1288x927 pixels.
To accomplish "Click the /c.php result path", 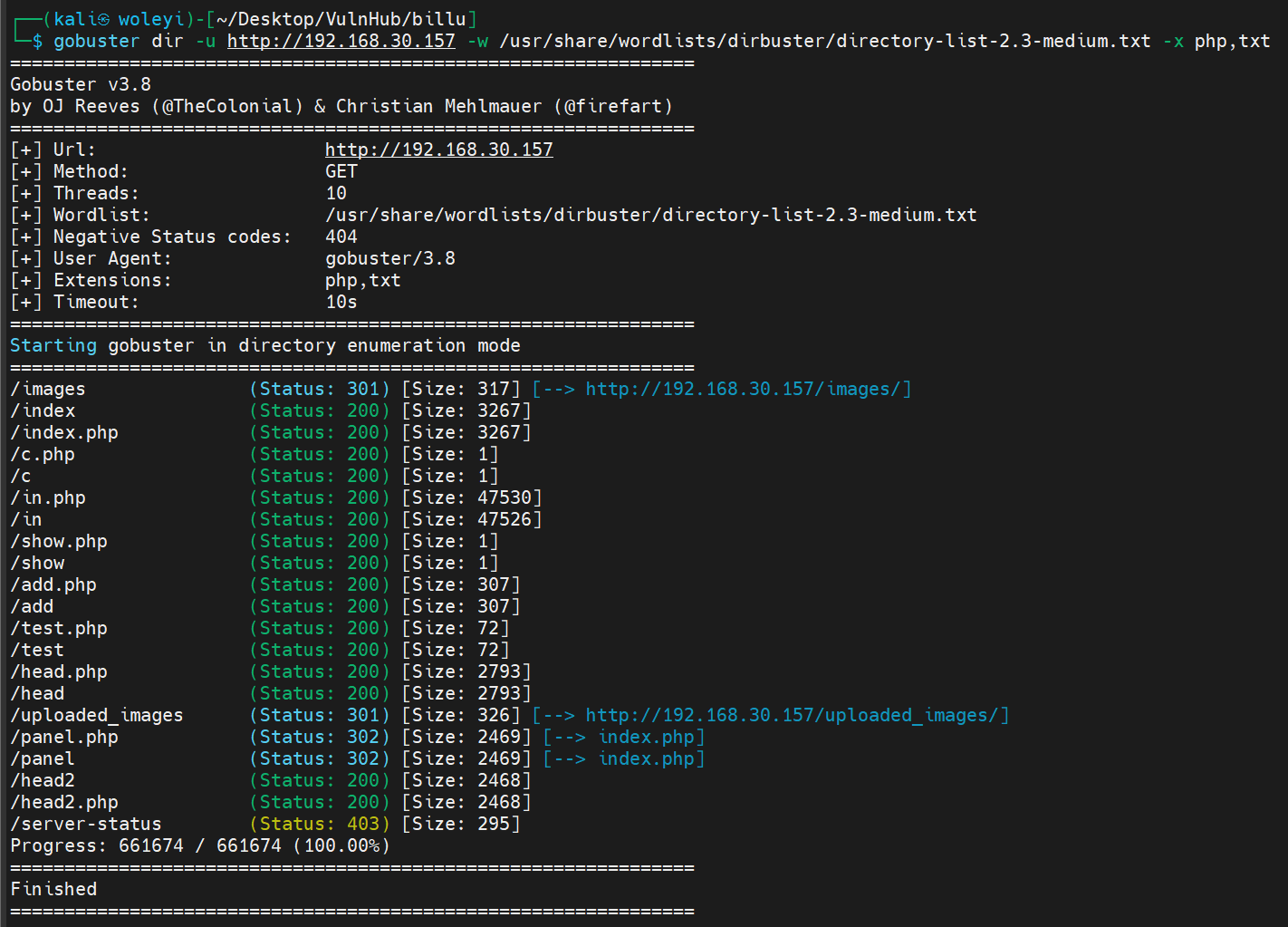I will (43, 454).
